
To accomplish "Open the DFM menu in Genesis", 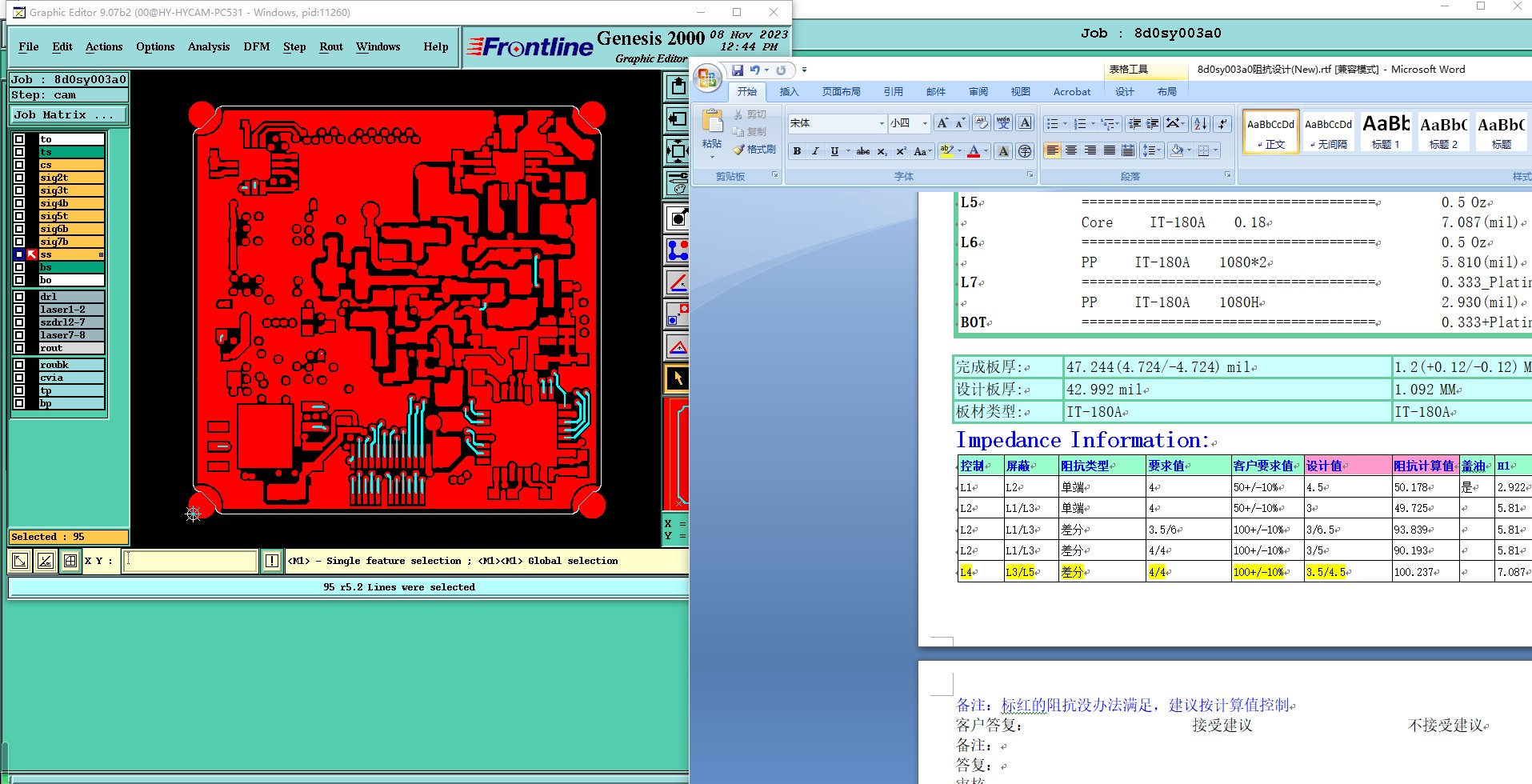I will tap(257, 46).
